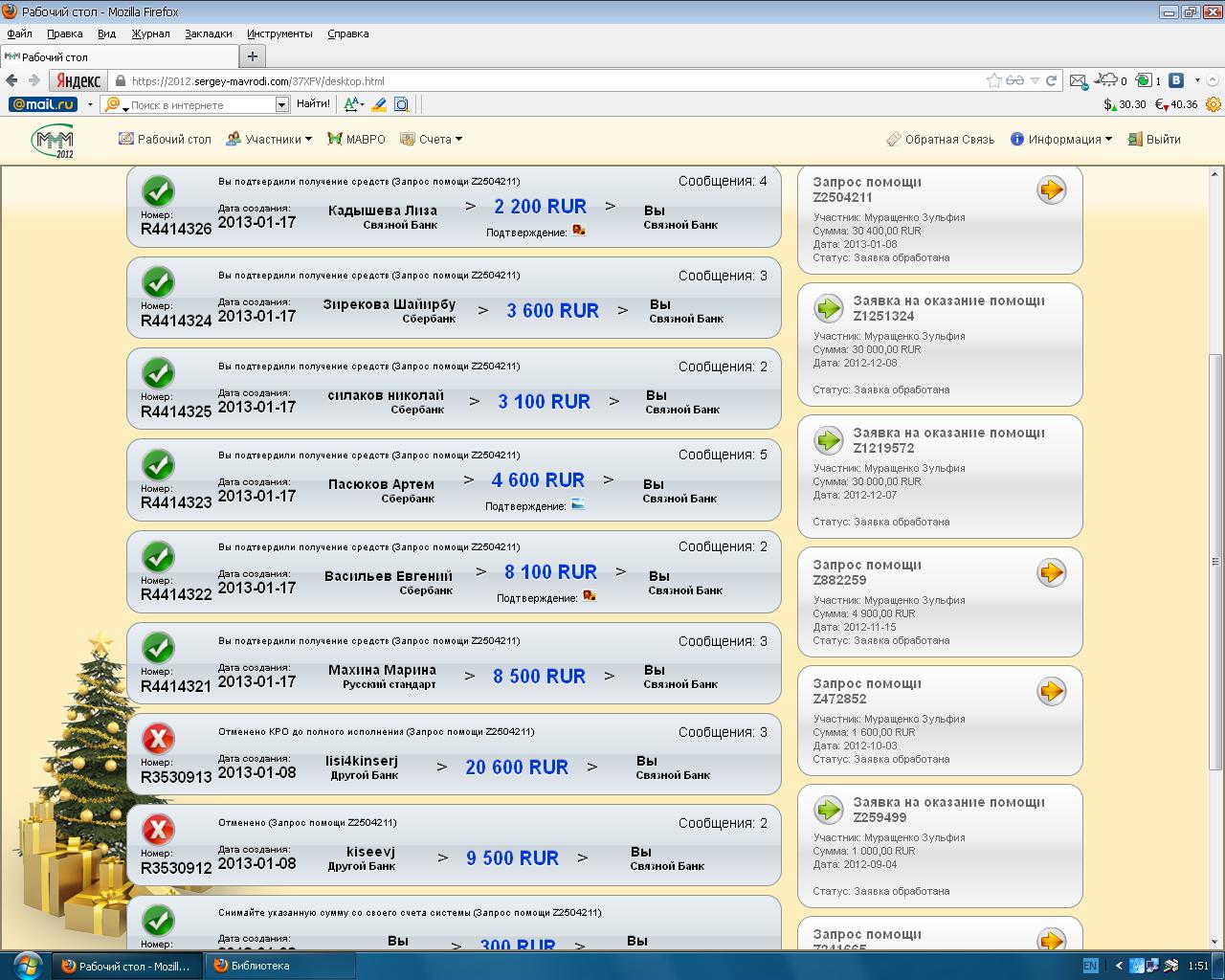Open orange arrow on request Z2504211
Image resolution: width=1225 pixels, height=980 pixels.
click(x=1051, y=189)
